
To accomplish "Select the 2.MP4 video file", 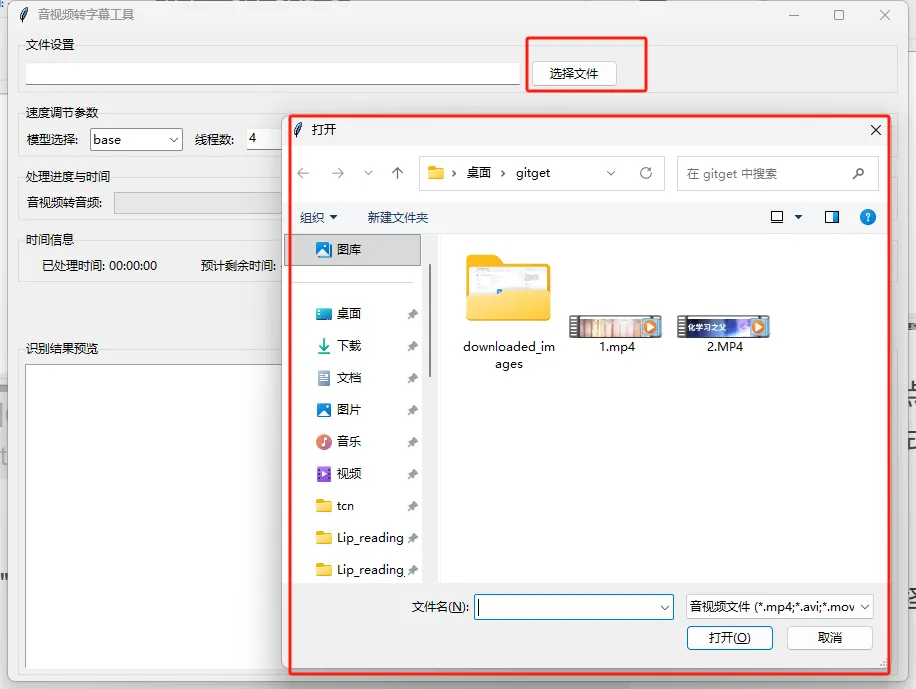I will tap(724, 334).
